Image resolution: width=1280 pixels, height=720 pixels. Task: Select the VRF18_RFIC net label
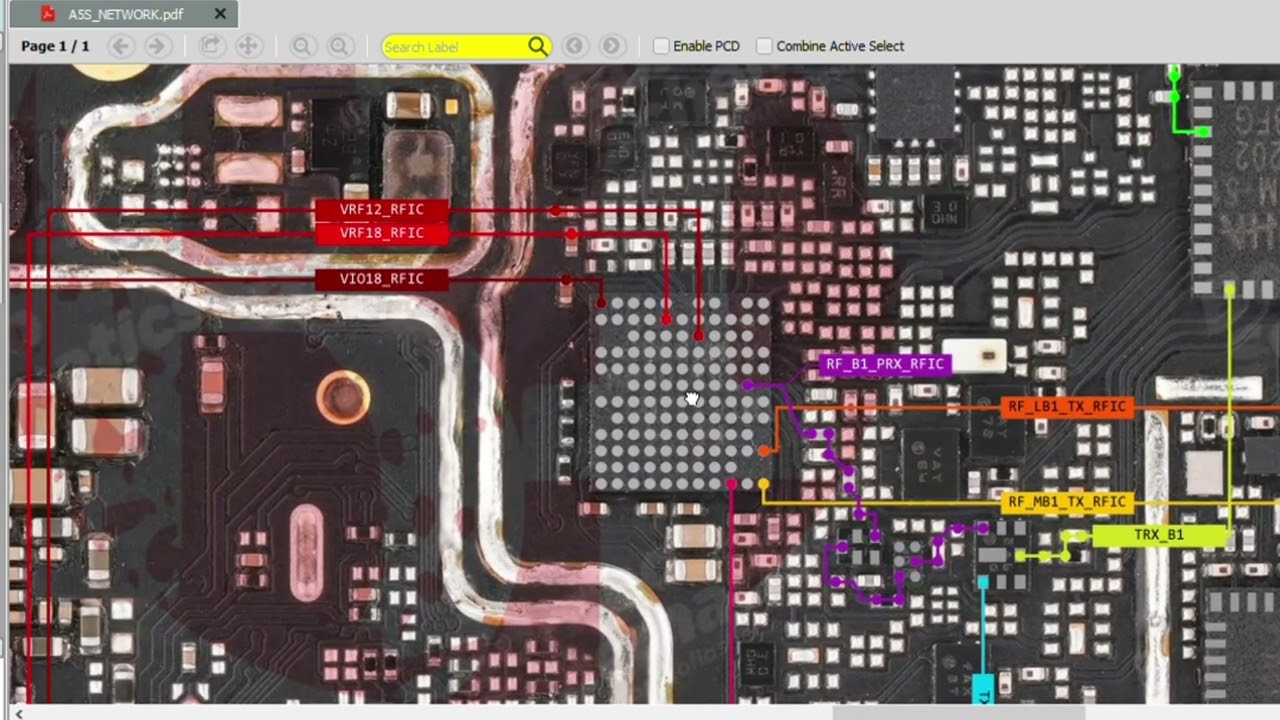[382, 233]
